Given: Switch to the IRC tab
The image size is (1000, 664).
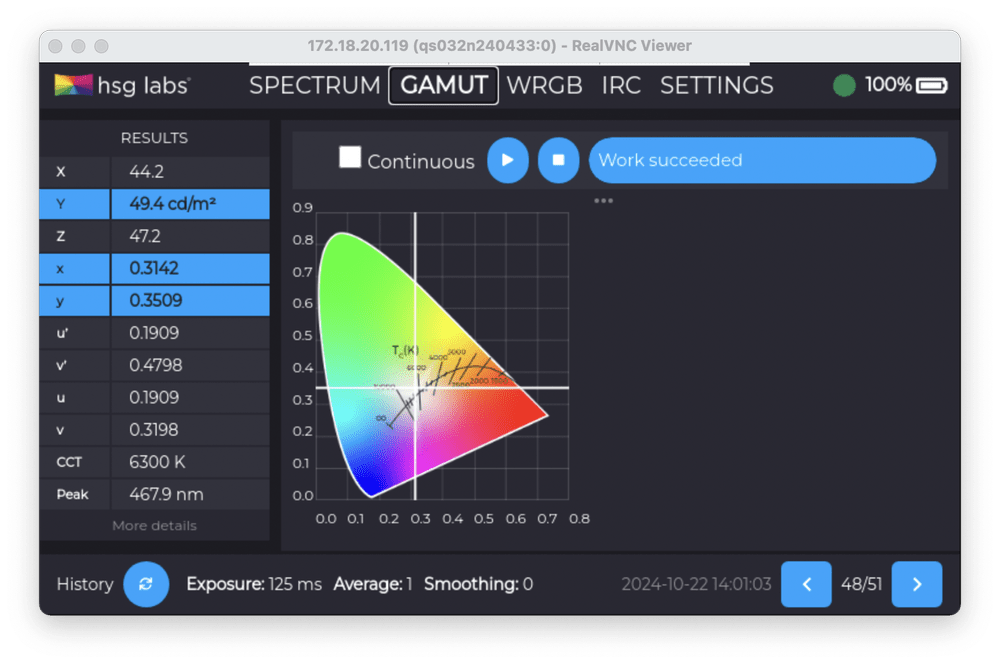Looking at the screenshot, I should pyautogui.click(x=621, y=85).
